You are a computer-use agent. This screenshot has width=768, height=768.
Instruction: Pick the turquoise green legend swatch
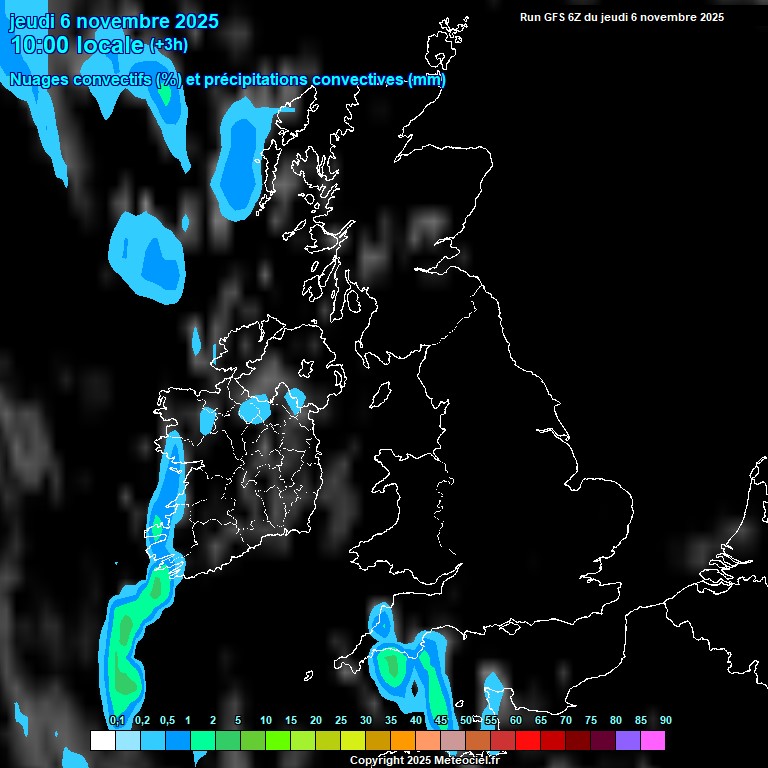[x=202, y=741]
